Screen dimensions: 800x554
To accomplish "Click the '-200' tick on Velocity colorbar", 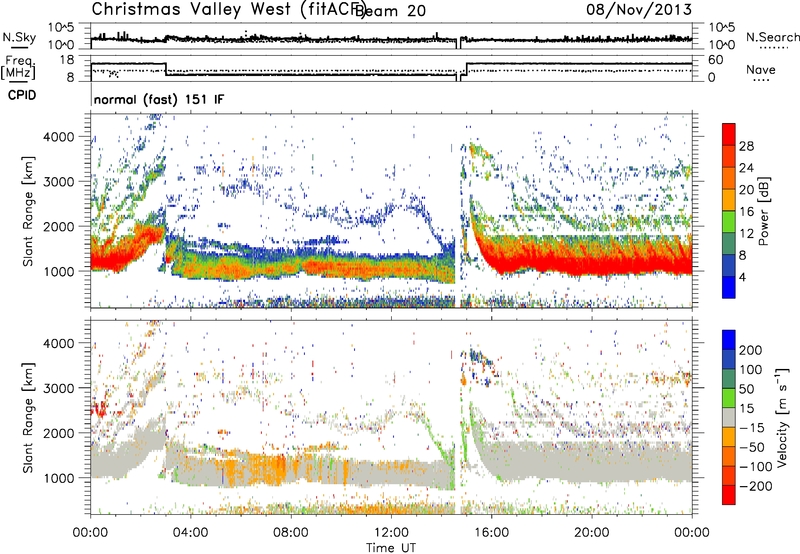I will click(x=755, y=486).
